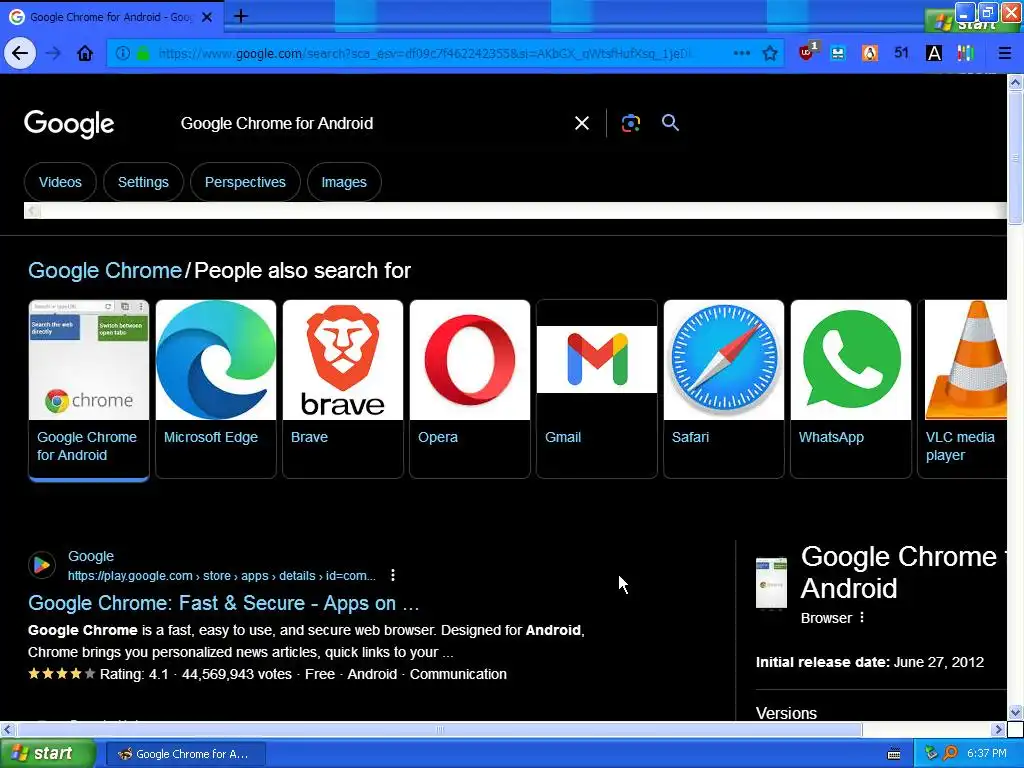Select the Videos filter chip
The image size is (1024, 768).
[60, 182]
